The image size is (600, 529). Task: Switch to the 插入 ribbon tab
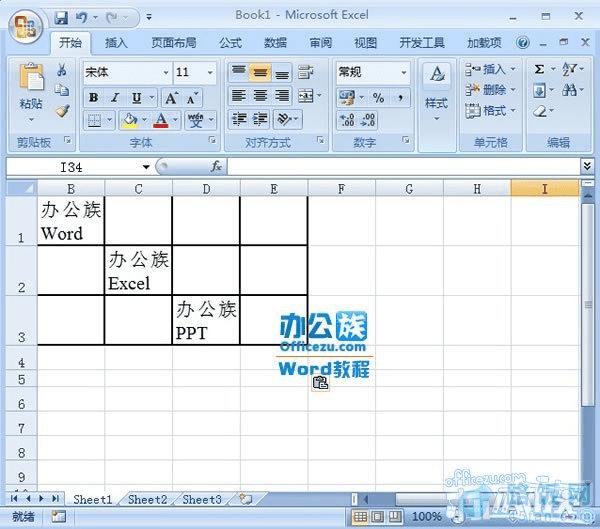[x=116, y=42]
